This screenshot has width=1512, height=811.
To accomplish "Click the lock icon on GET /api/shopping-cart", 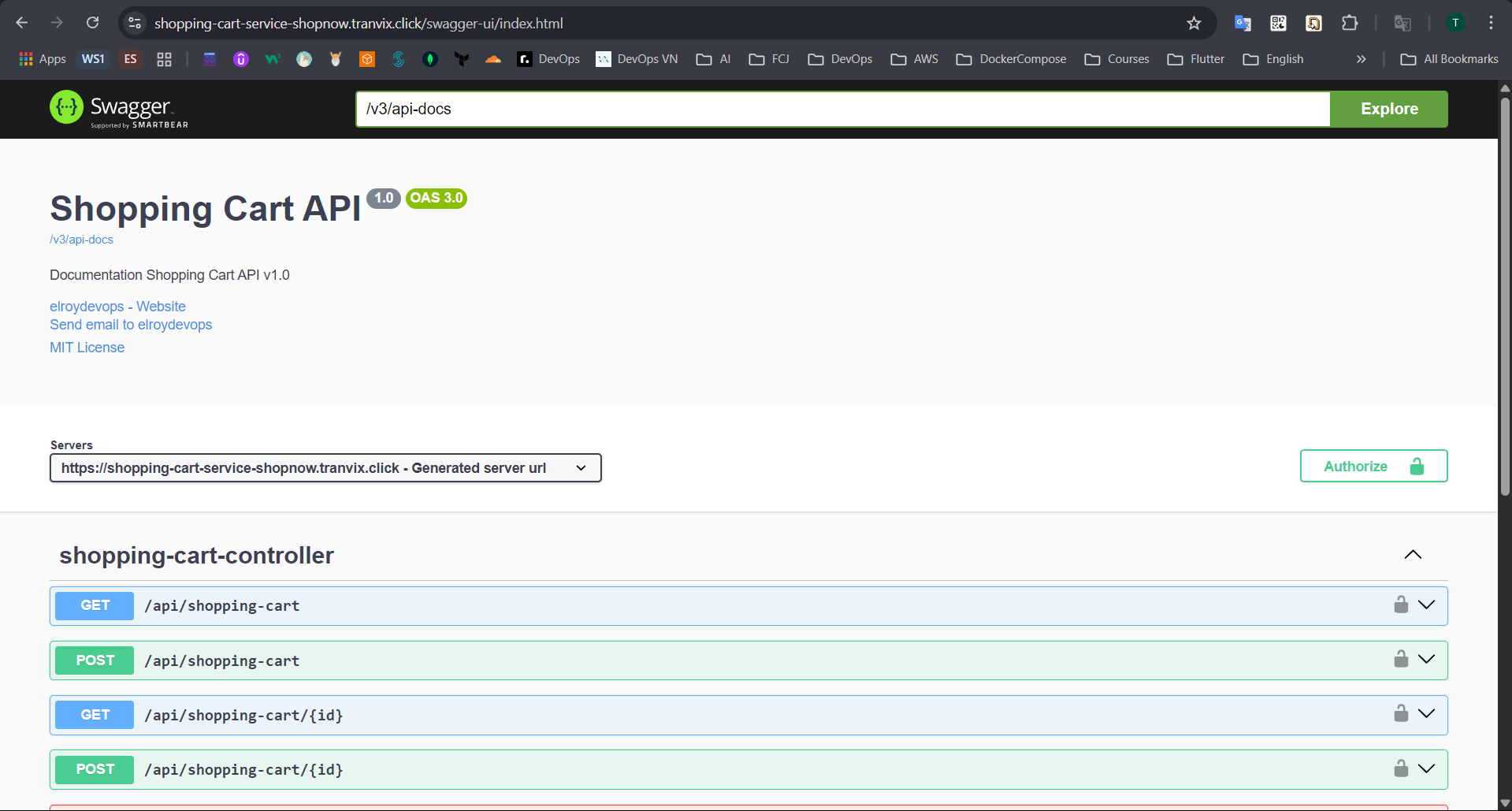I will (1400, 605).
